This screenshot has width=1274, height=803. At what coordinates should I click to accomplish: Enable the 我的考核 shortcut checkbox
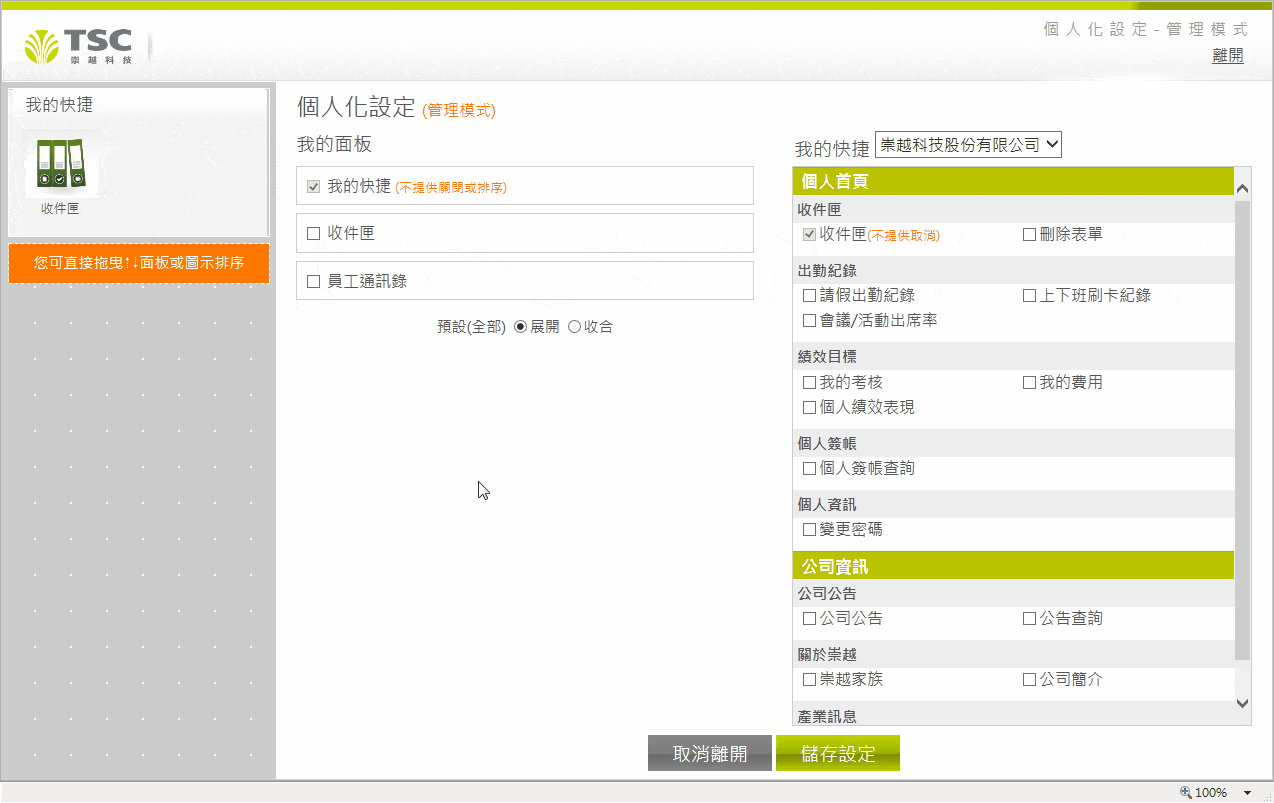pyautogui.click(x=809, y=382)
